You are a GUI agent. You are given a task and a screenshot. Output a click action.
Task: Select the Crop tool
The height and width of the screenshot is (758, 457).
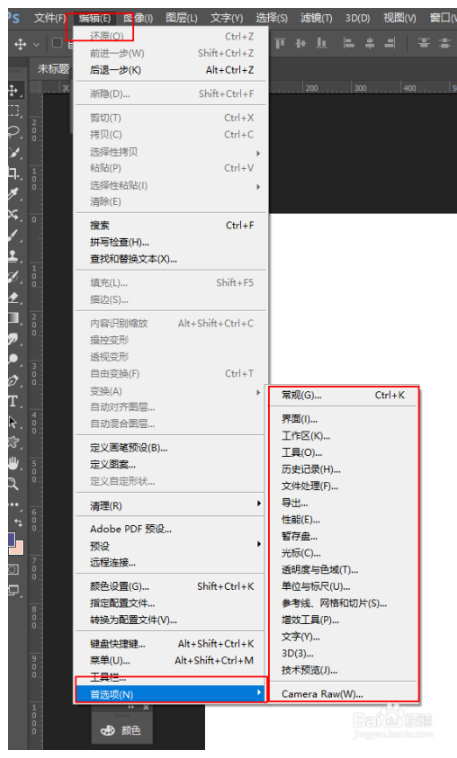click(x=14, y=173)
